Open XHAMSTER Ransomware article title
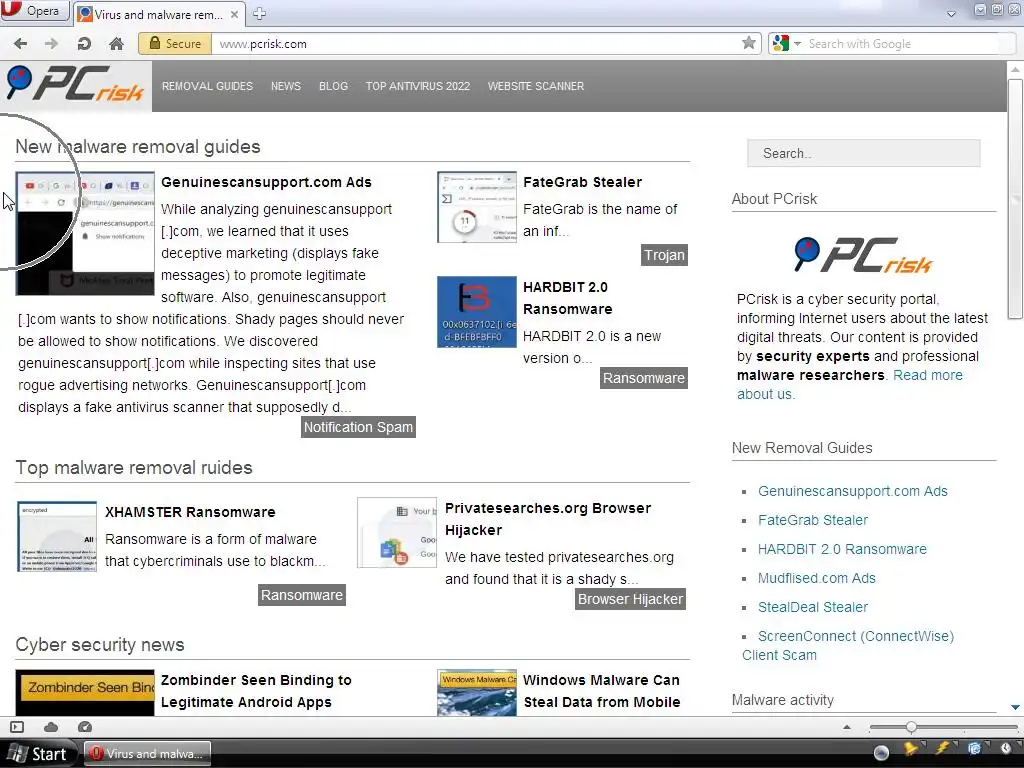The width and height of the screenshot is (1024, 768). (190, 512)
